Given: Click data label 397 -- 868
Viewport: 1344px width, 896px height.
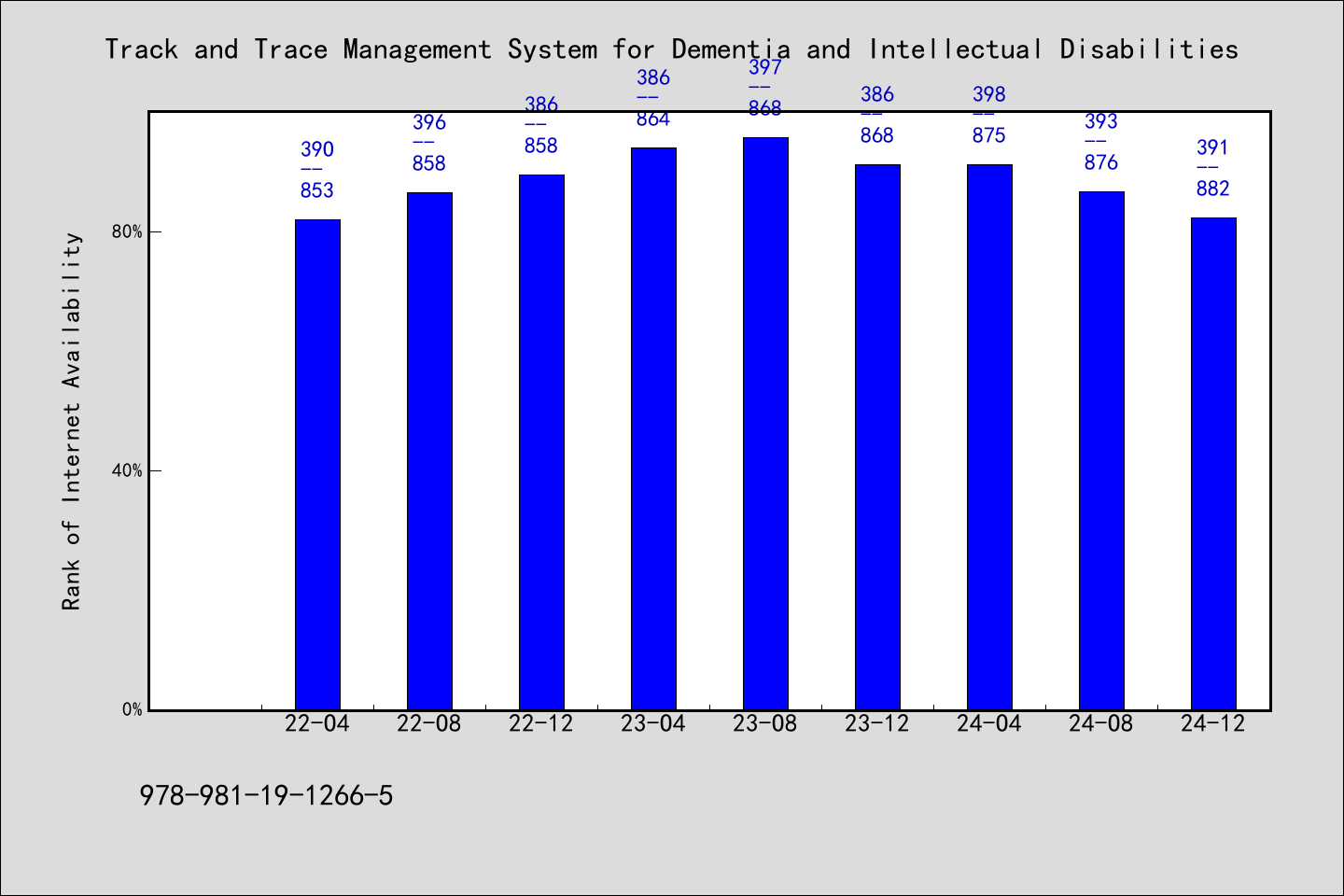Looking at the screenshot, I should pos(765,88).
